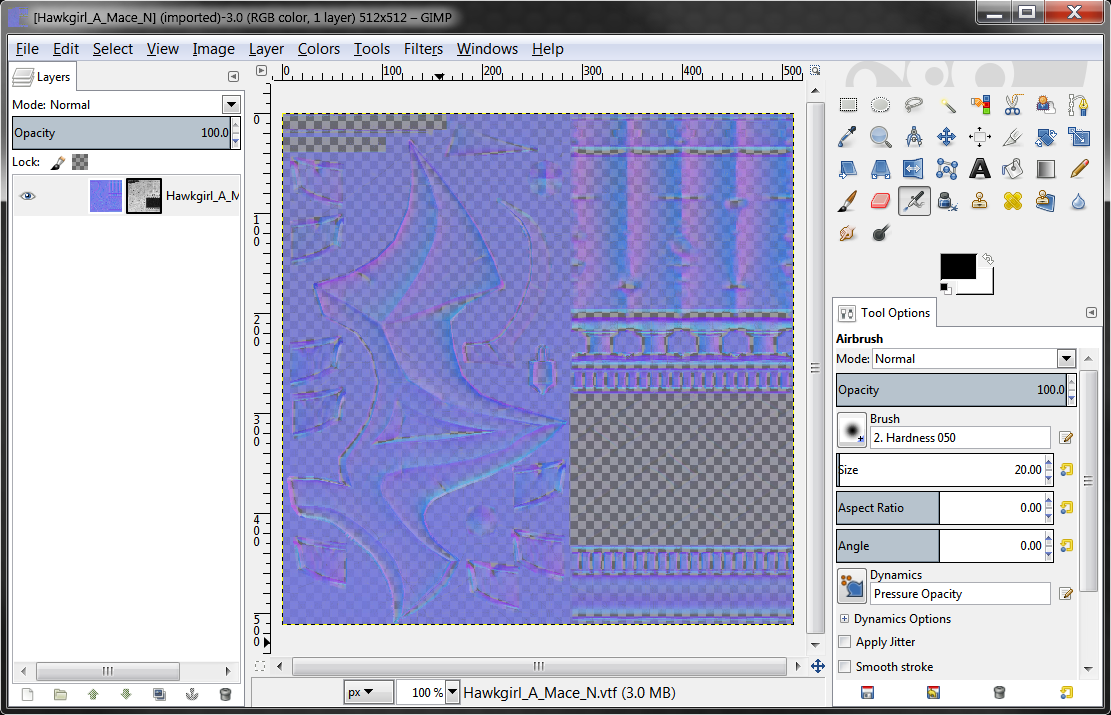This screenshot has height=715, width=1111.
Task: Select the Measure compass tool
Action: [x=914, y=136]
